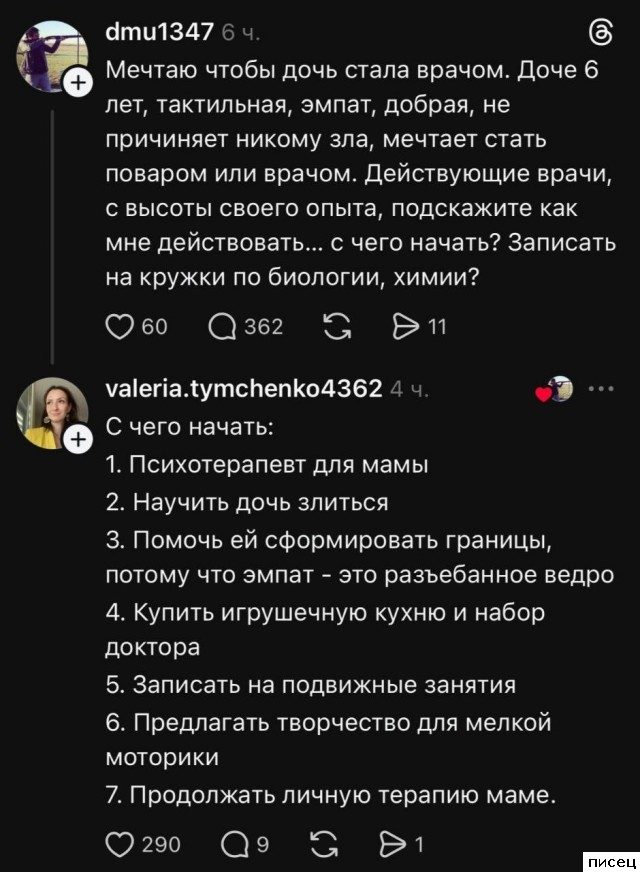640x872 pixels.
Task: Click the small avatar with red heart
Action: tap(558, 389)
